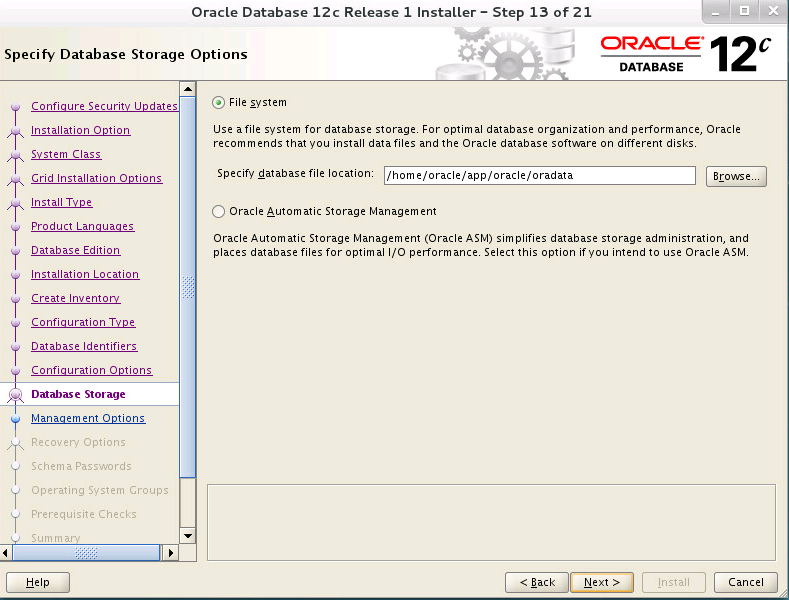Click the step list scroll up arrow

[188, 89]
